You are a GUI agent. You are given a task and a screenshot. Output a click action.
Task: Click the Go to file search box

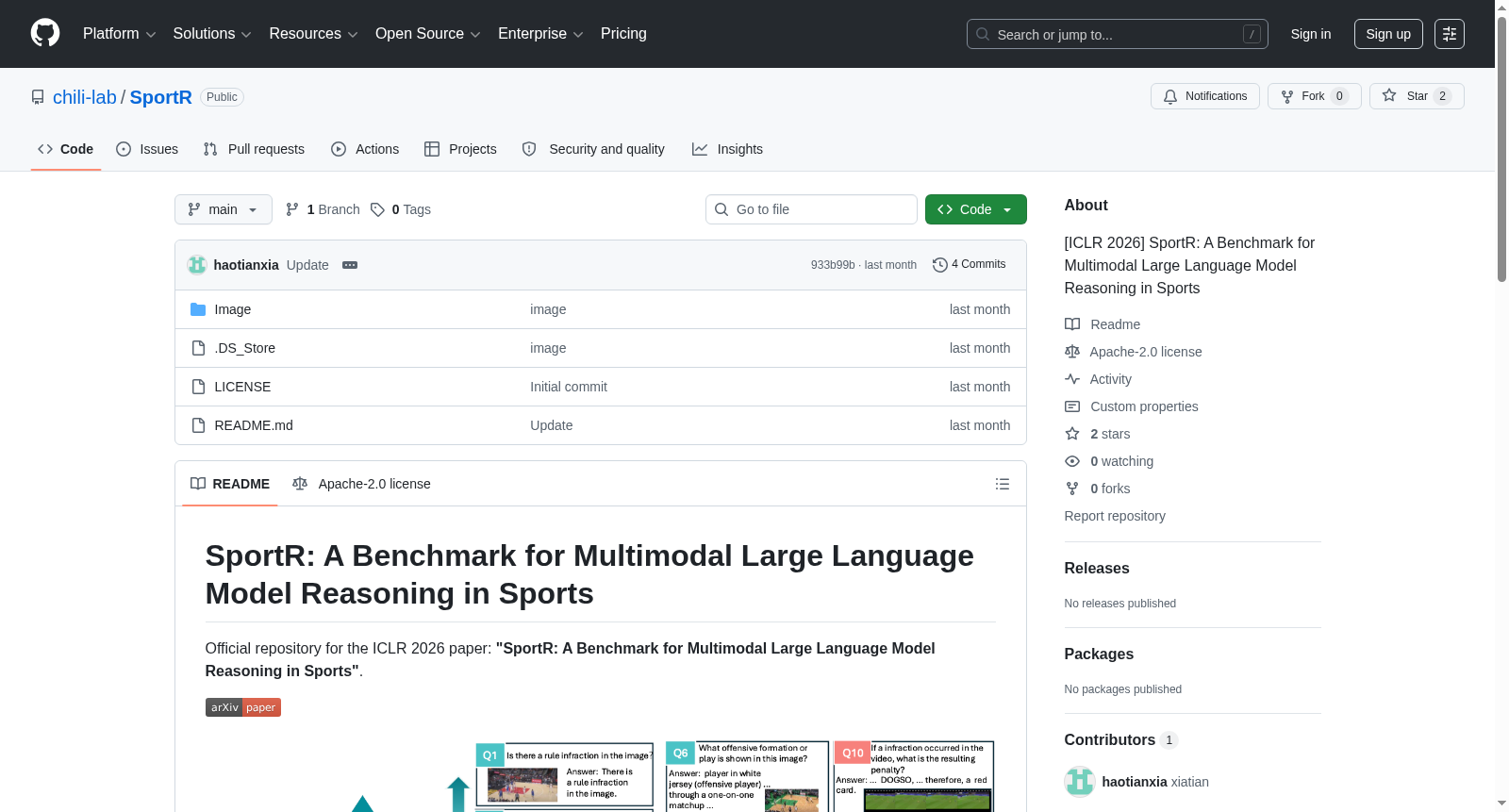[x=811, y=209]
